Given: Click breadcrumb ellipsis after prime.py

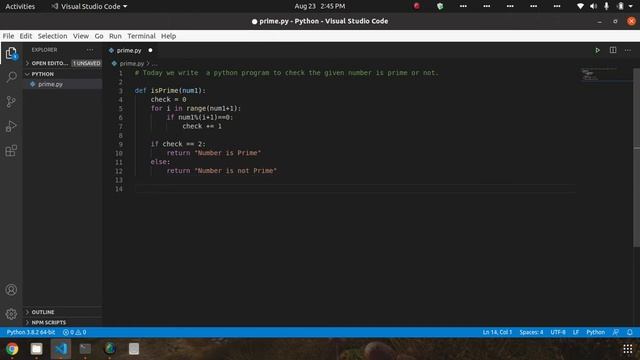Looking at the screenshot, I should click(155, 64).
